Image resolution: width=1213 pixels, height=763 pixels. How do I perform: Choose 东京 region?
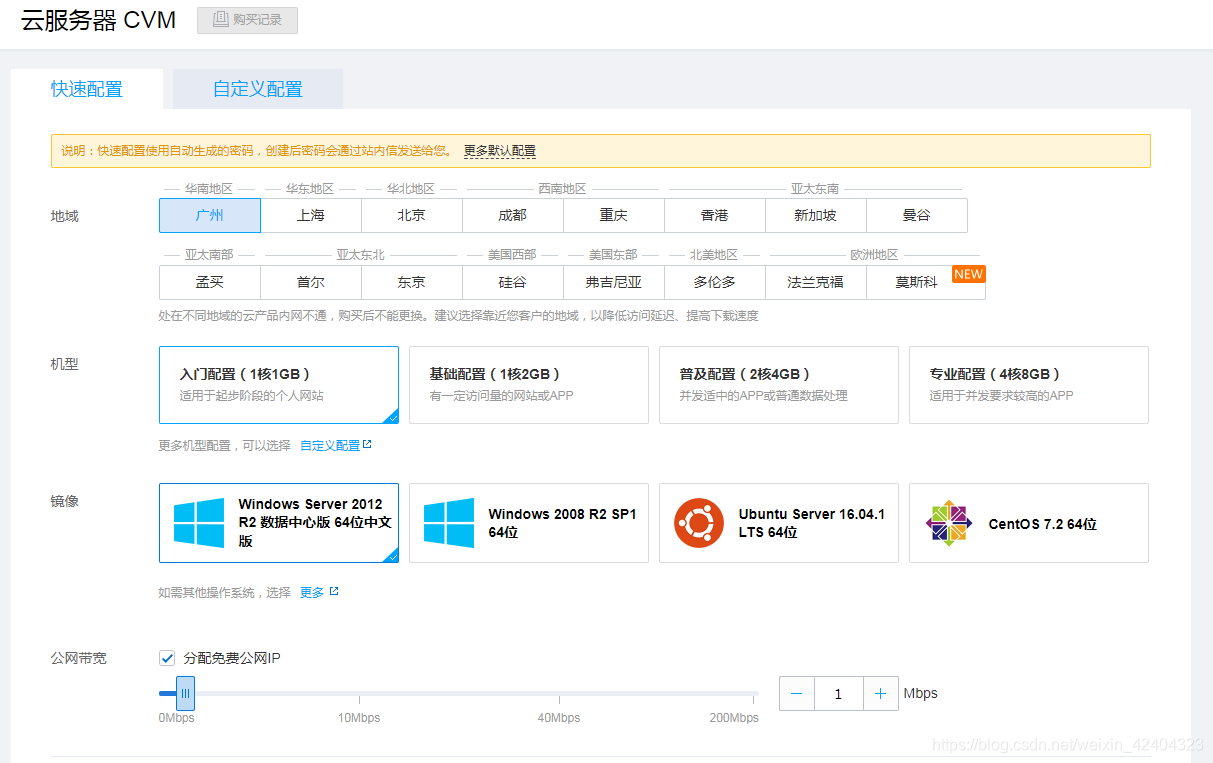[412, 282]
